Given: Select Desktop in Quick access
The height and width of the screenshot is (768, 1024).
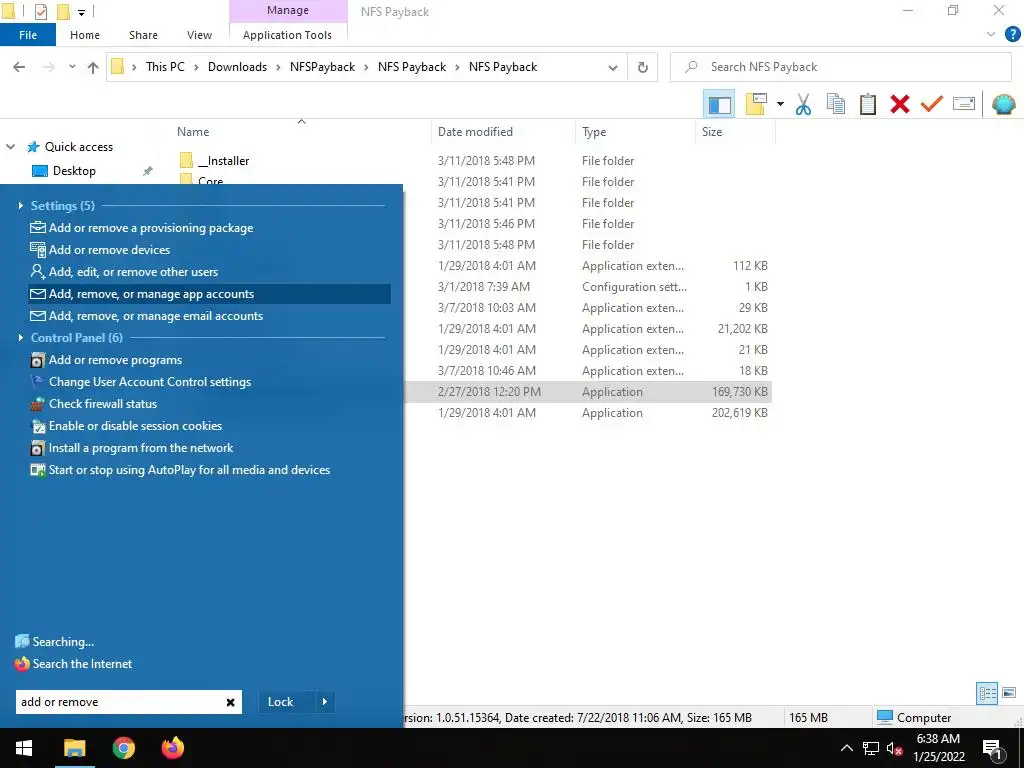Looking at the screenshot, I should pyautogui.click(x=74, y=171).
